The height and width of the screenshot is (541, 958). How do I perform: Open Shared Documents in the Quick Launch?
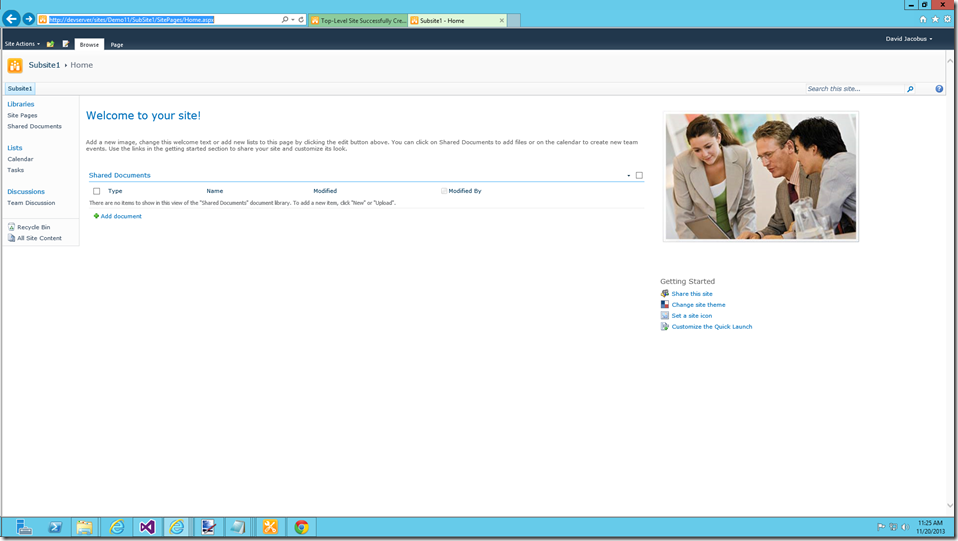pyautogui.click(x=34, y=126)
